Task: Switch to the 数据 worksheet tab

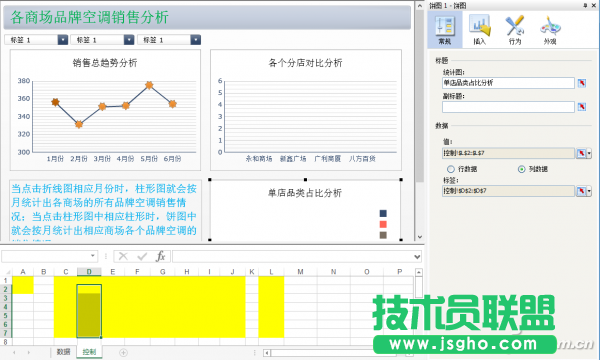Action: click(63, 352)
